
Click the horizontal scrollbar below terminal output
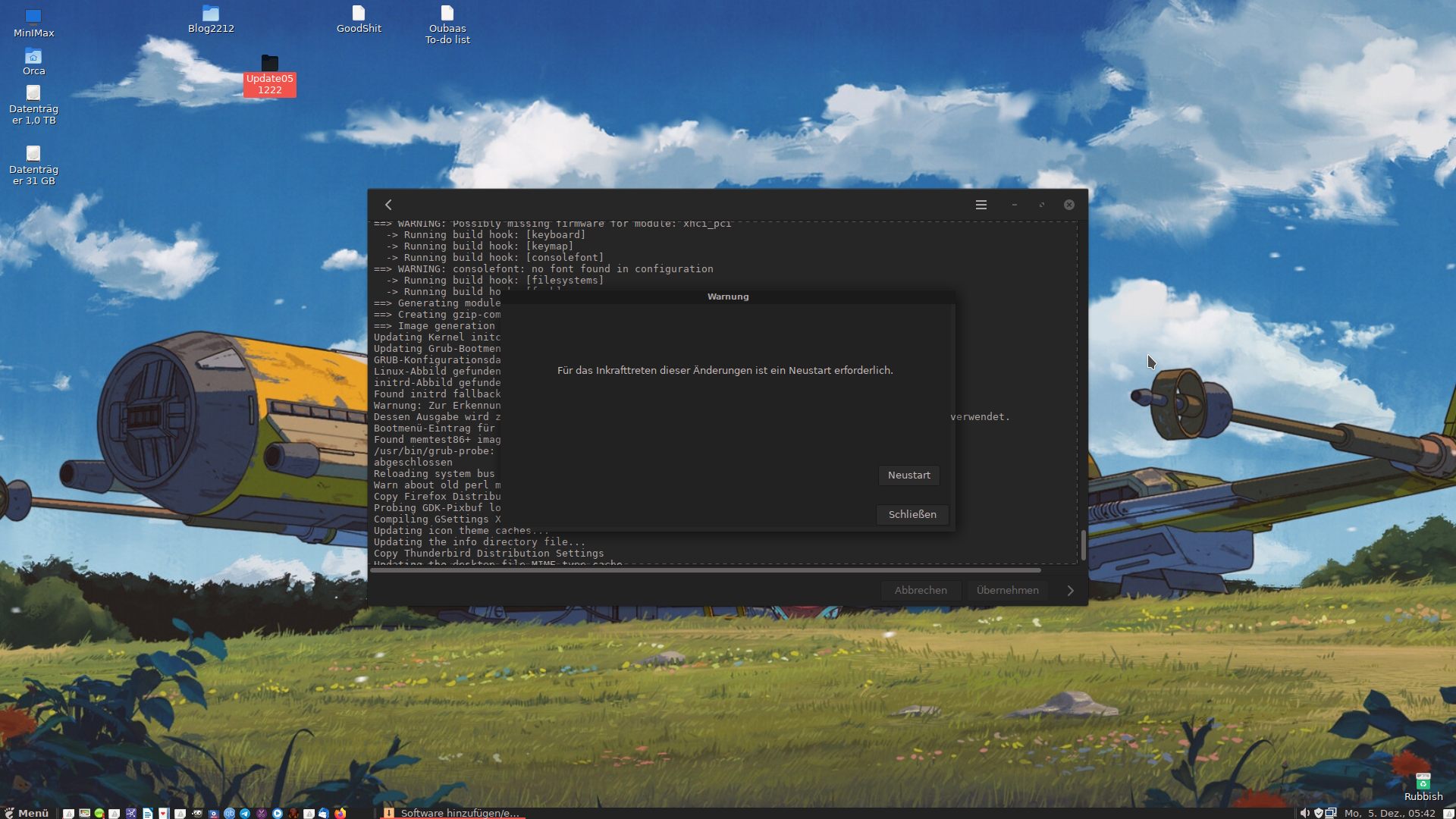pos(705,570)
